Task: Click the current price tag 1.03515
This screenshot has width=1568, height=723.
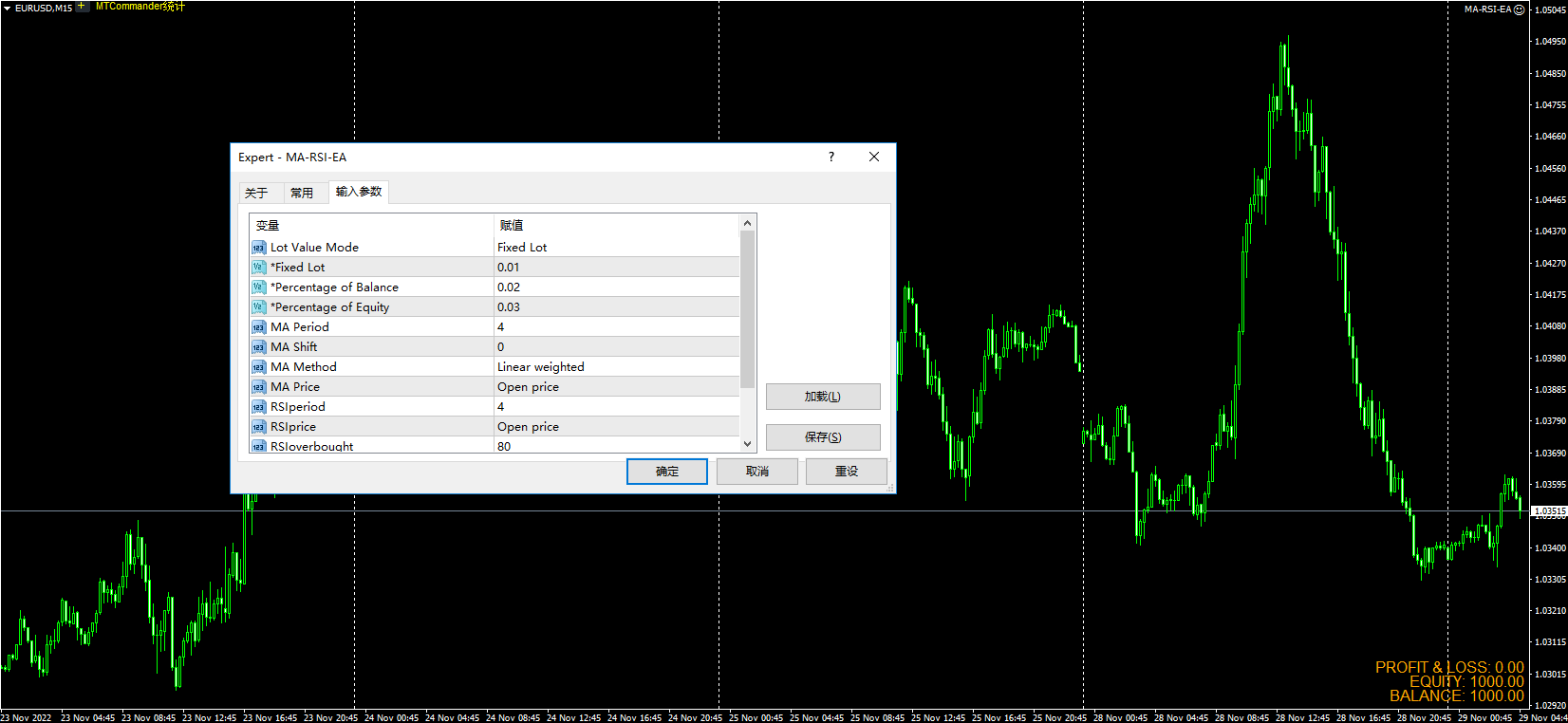Action: 1549,511
